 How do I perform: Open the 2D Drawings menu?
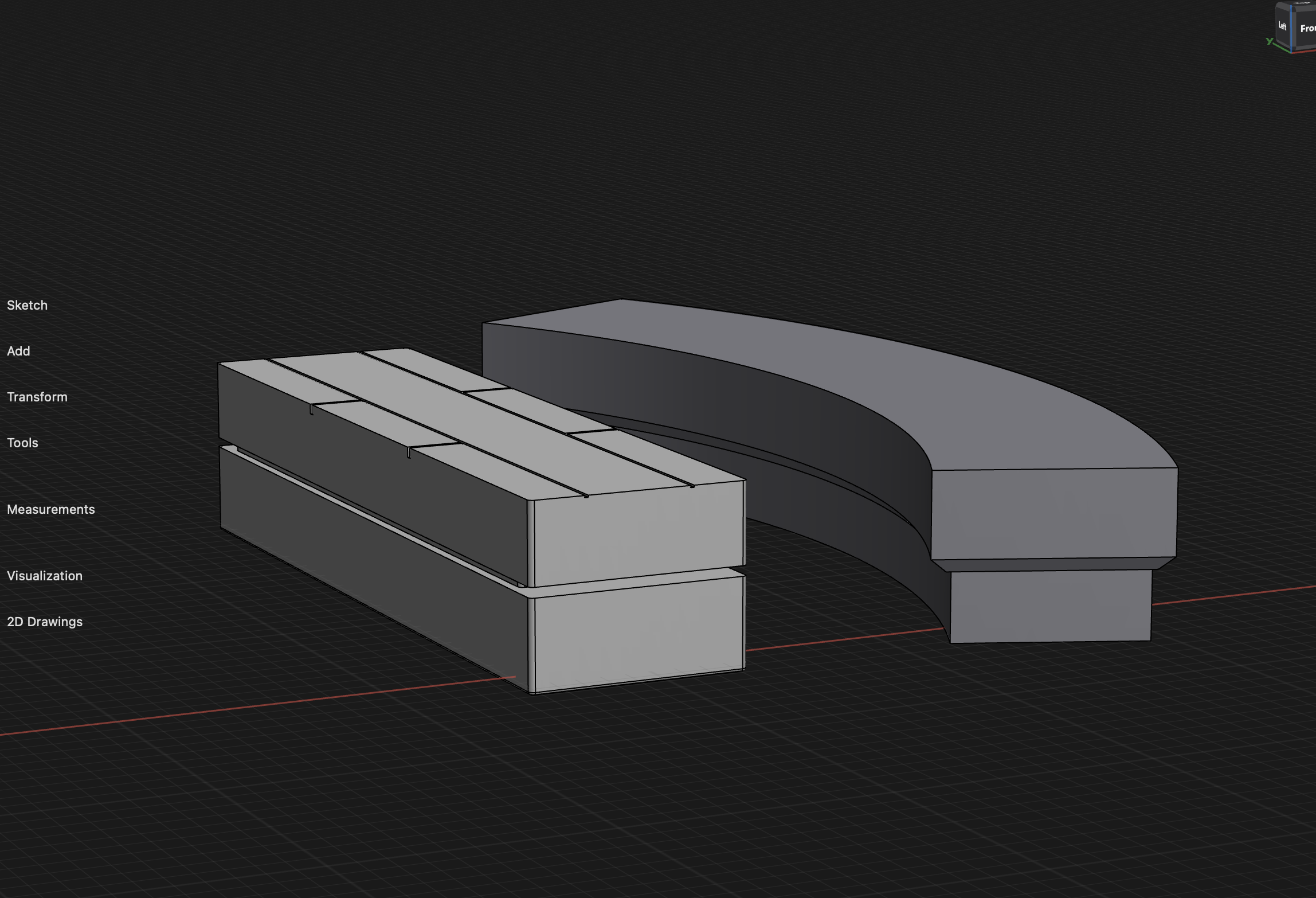click(45, 622)
